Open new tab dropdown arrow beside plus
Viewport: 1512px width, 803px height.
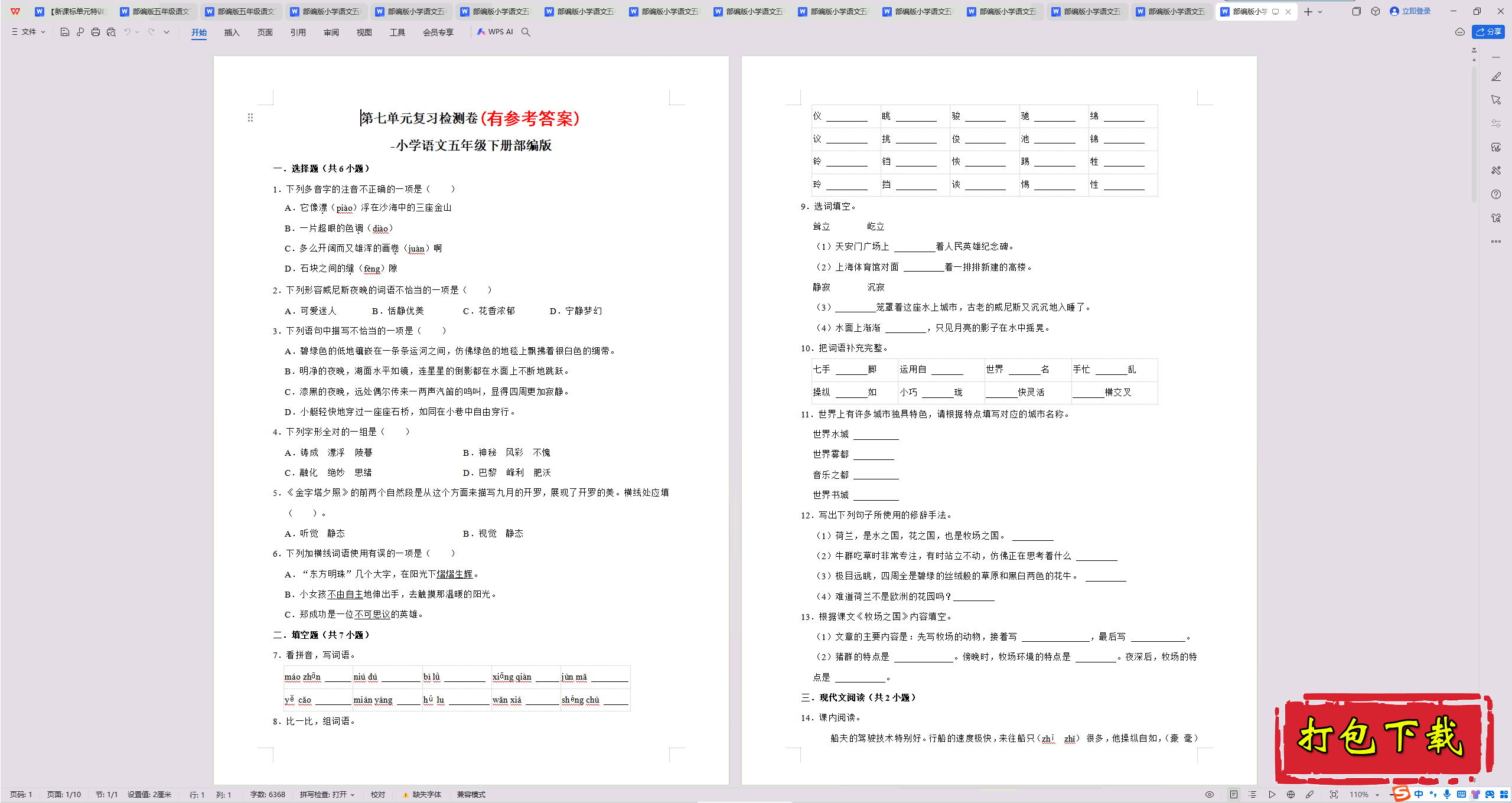click(x=1320, y=12)
